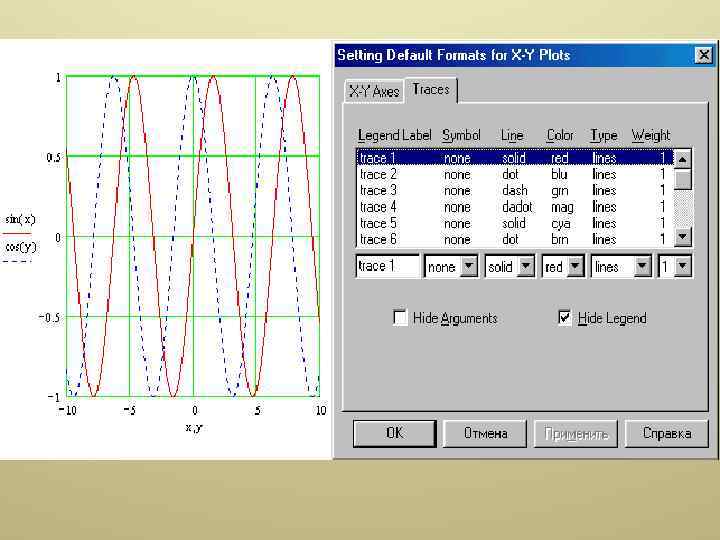Viewport: 720px width, 540px height.
Task: Click the Legend Label text field containing trace 1
Action: pos(388,266)
